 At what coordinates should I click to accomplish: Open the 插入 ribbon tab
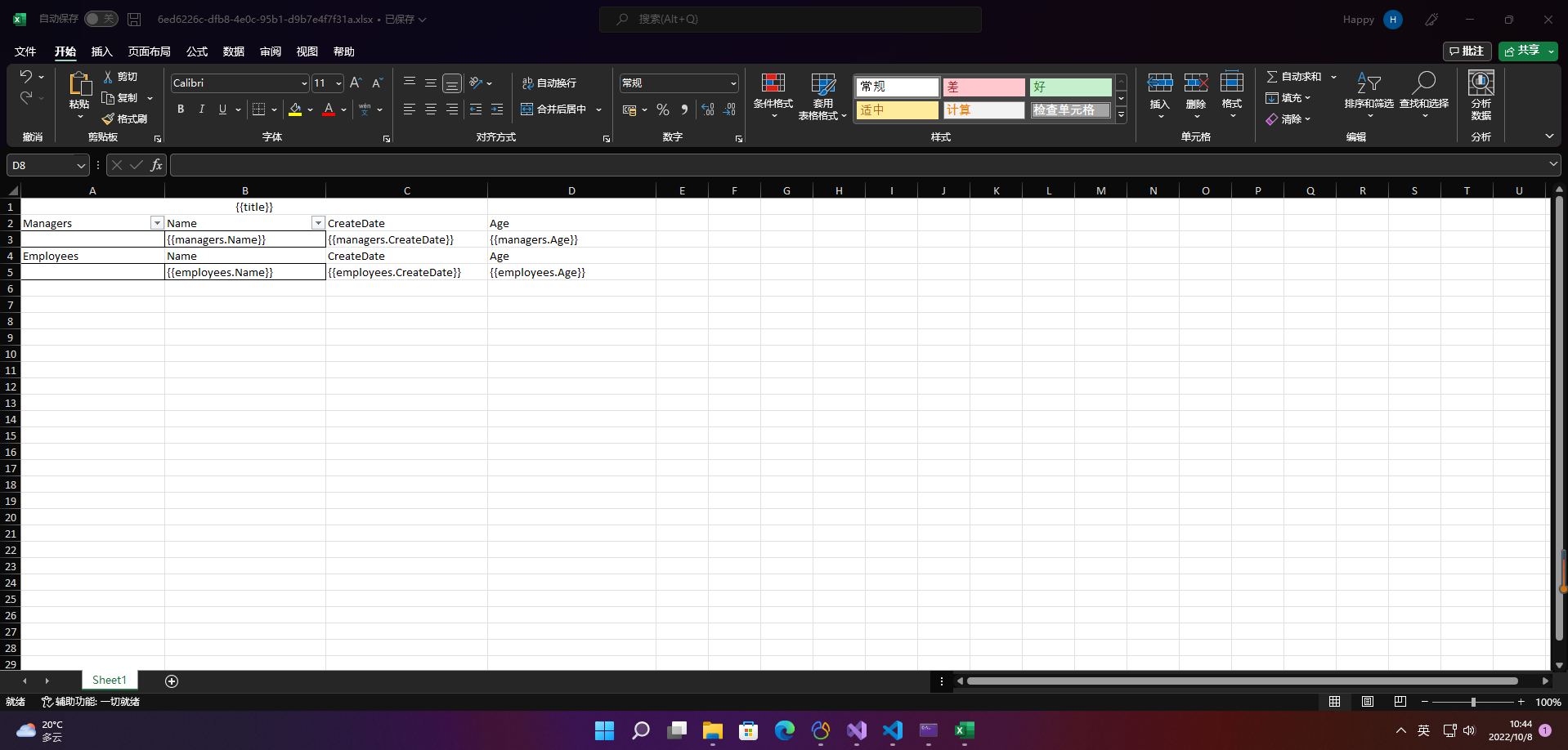coord(101,51)
